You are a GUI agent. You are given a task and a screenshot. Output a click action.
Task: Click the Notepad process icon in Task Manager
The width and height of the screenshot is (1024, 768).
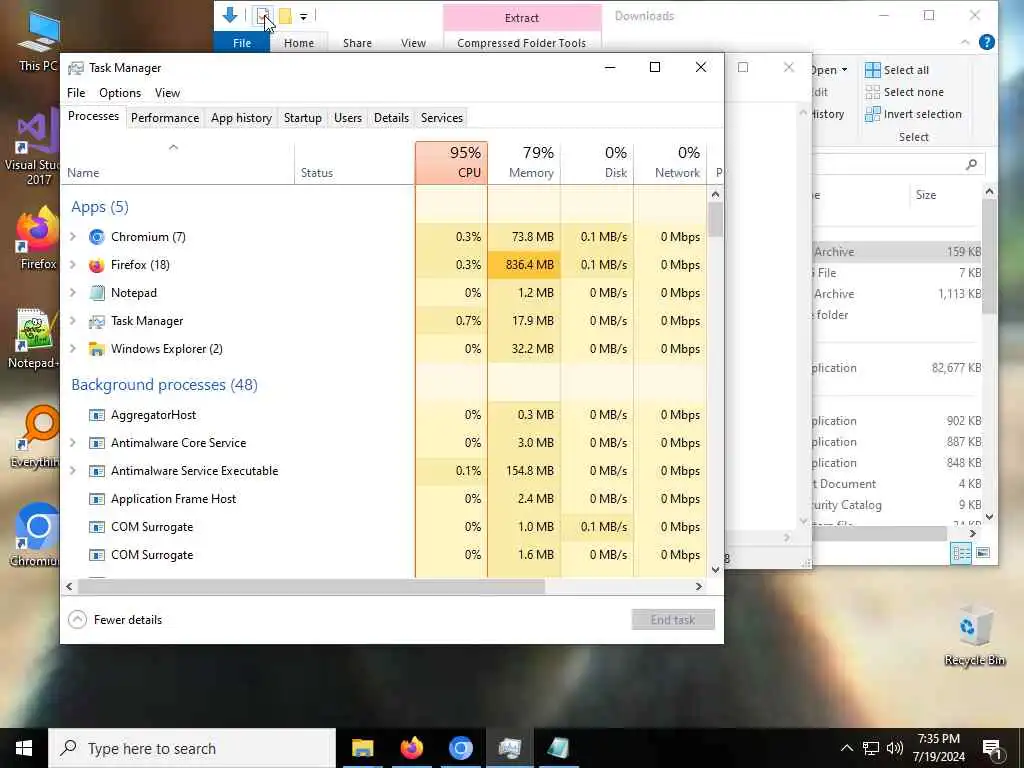pos(97,293)
